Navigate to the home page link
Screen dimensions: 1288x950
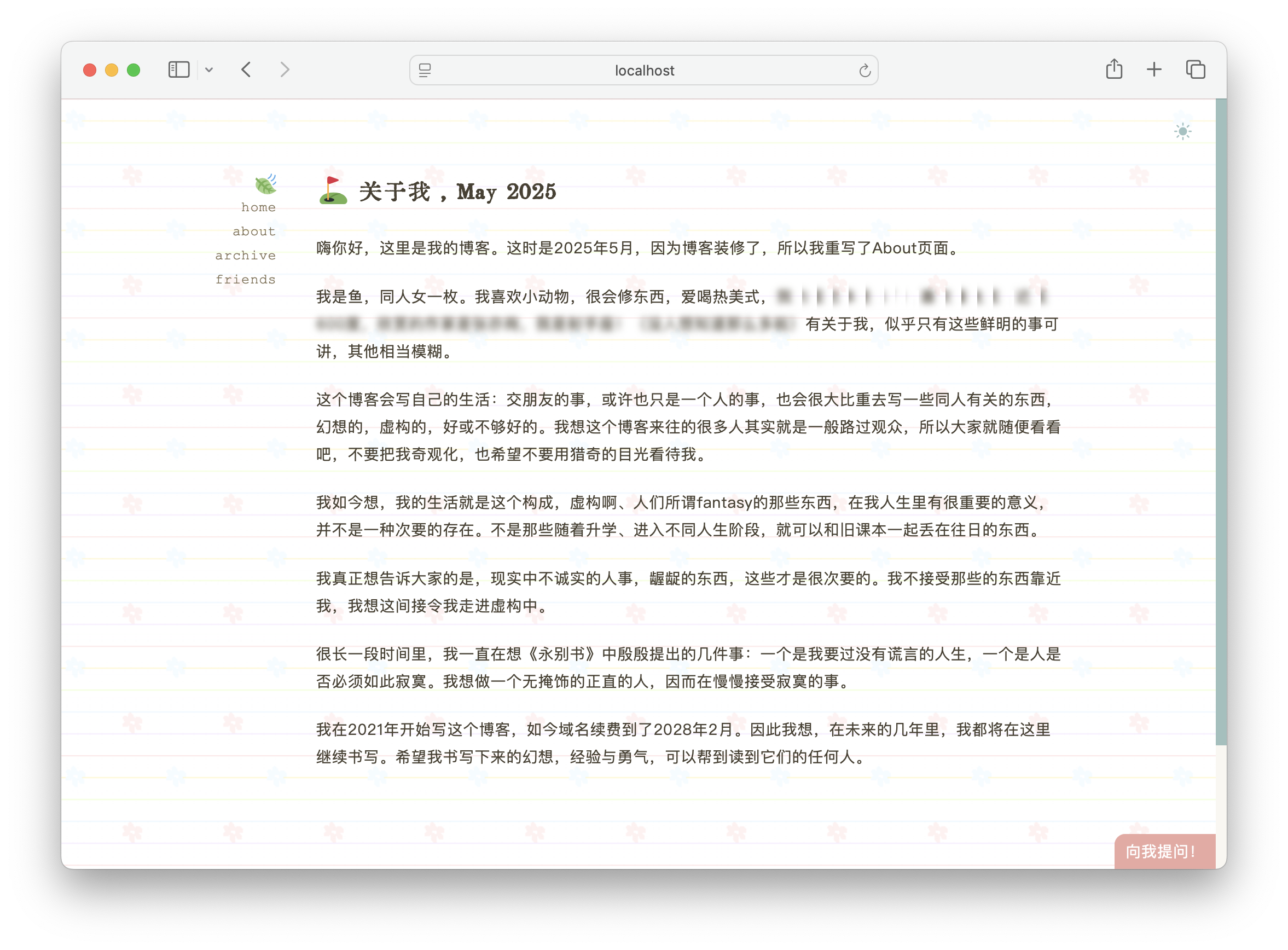[x=258, y=207]
